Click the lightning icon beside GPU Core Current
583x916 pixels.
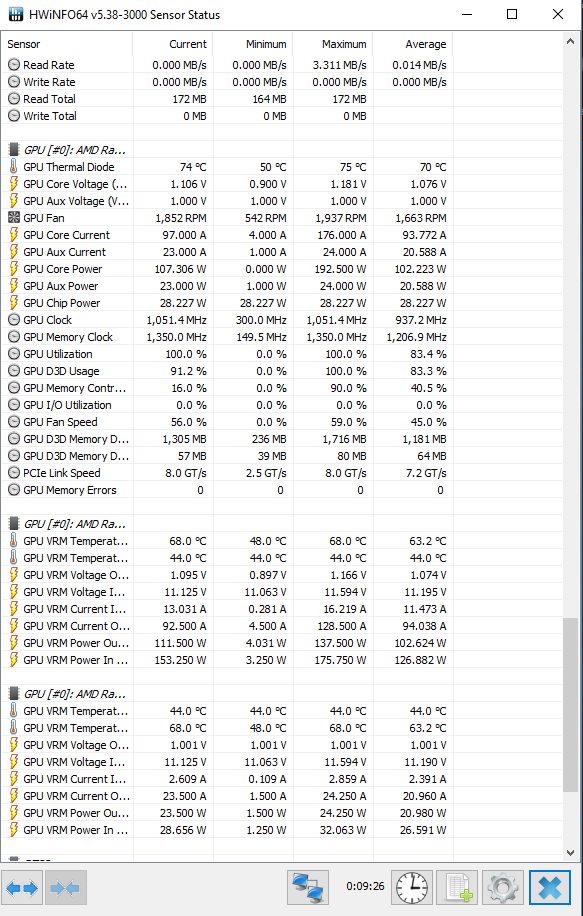[13, 235]
